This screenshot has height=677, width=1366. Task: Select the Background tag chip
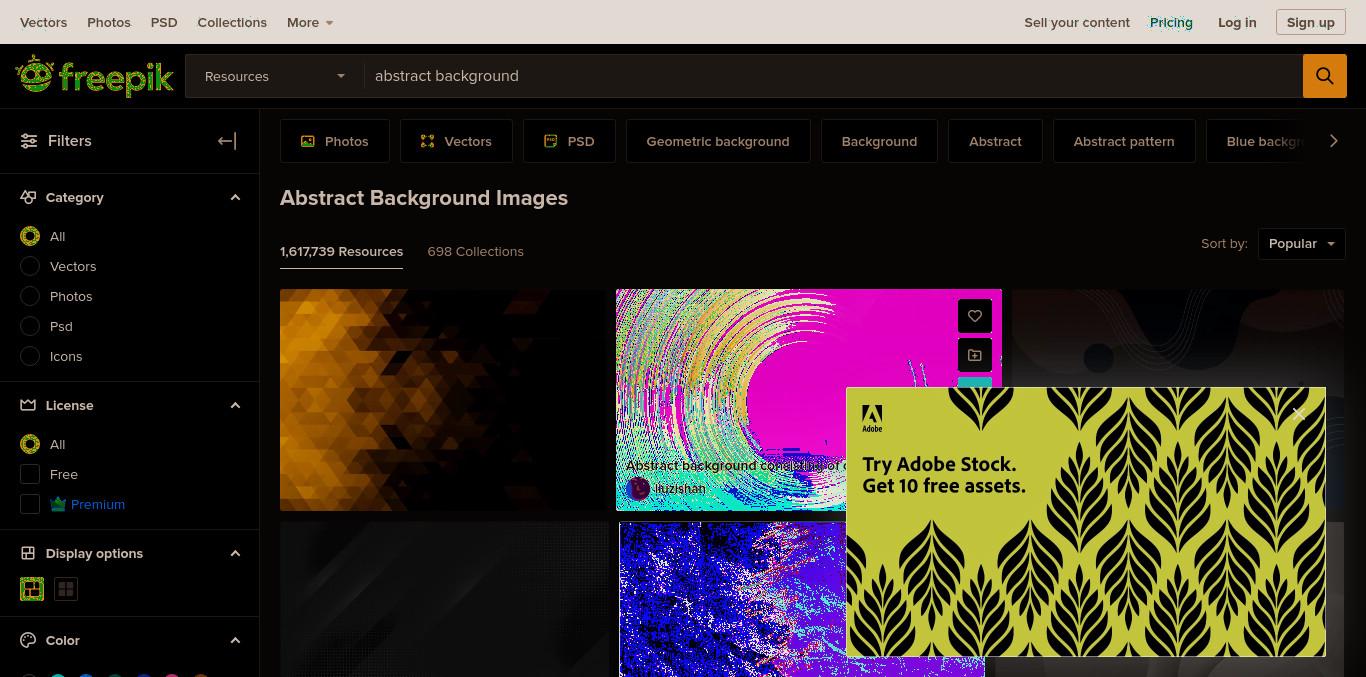(879, 141)
